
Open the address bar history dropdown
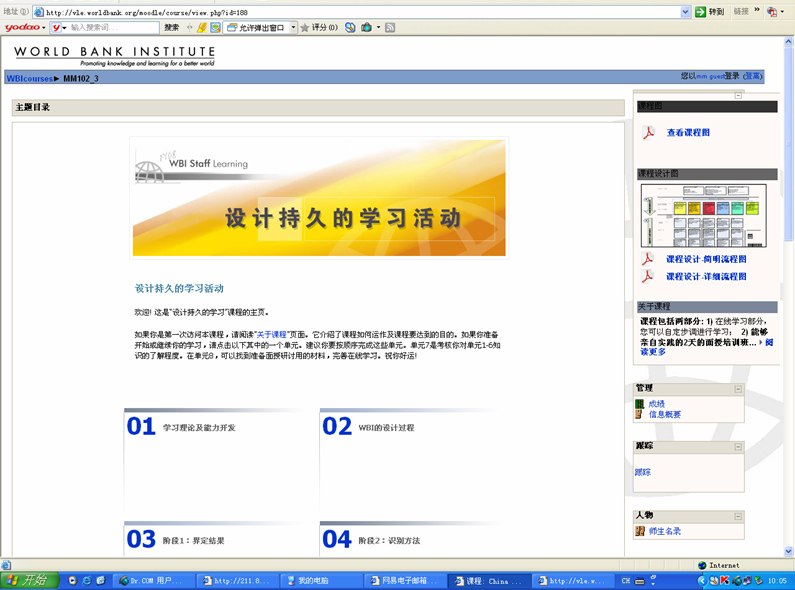(x=685, y=12)
